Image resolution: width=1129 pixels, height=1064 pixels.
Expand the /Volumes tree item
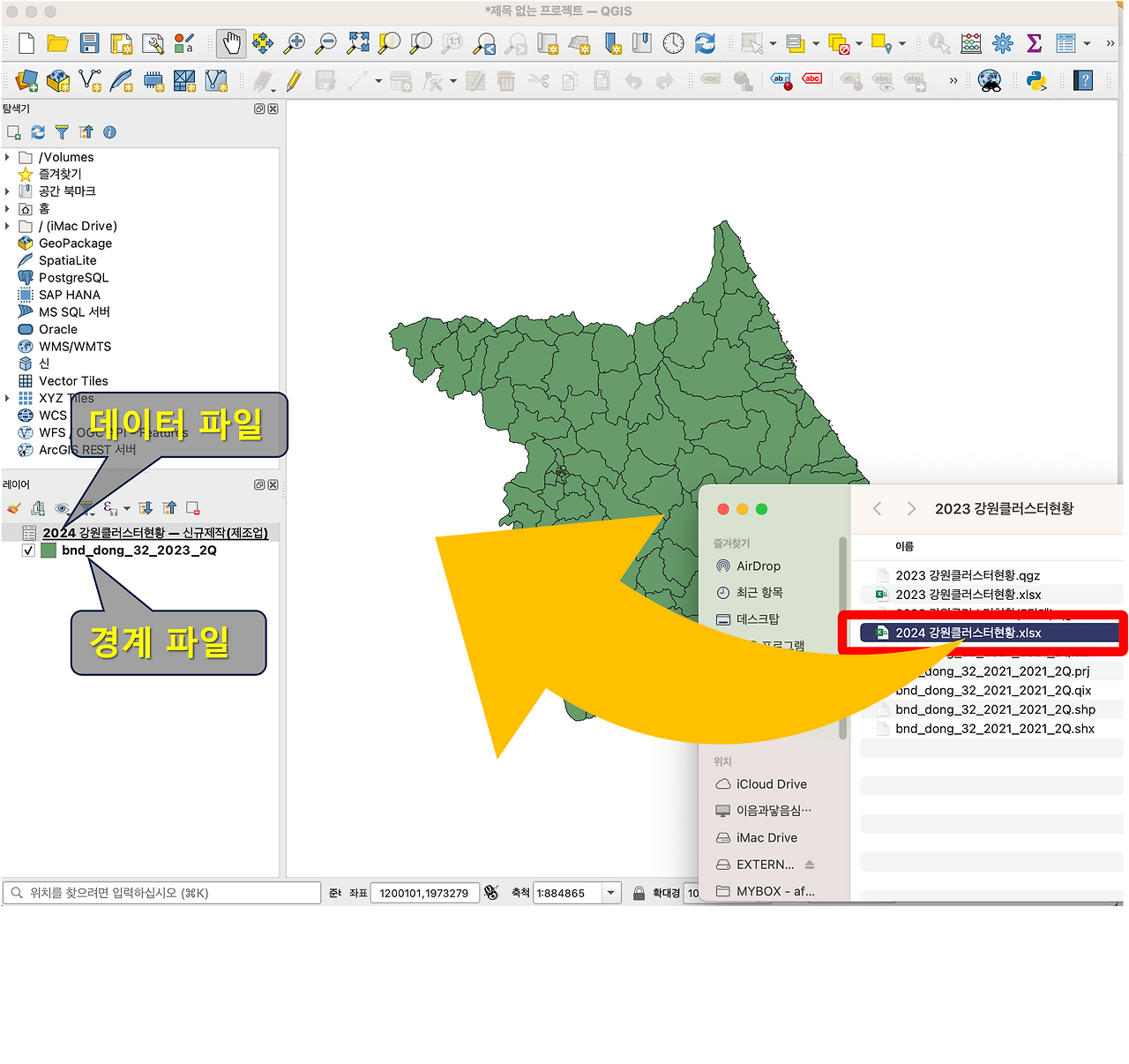[7, 156]
